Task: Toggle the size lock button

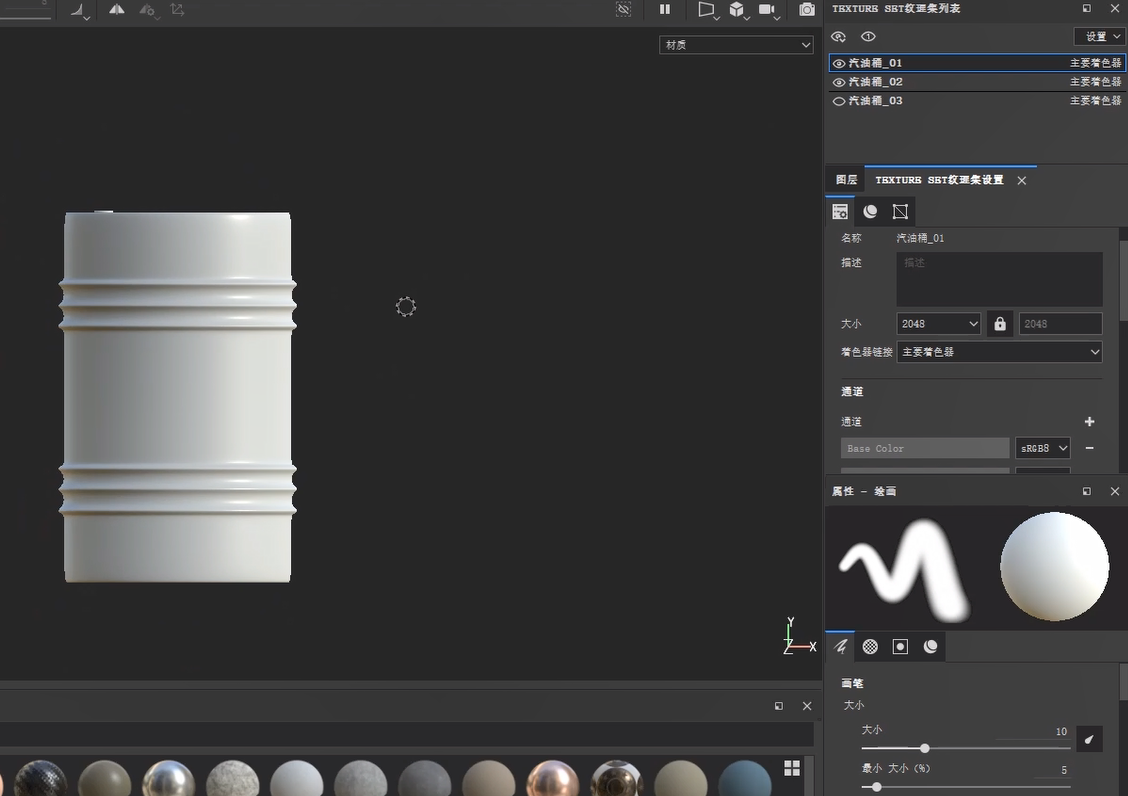Action: pyautogui.click(x=999, y=324)
